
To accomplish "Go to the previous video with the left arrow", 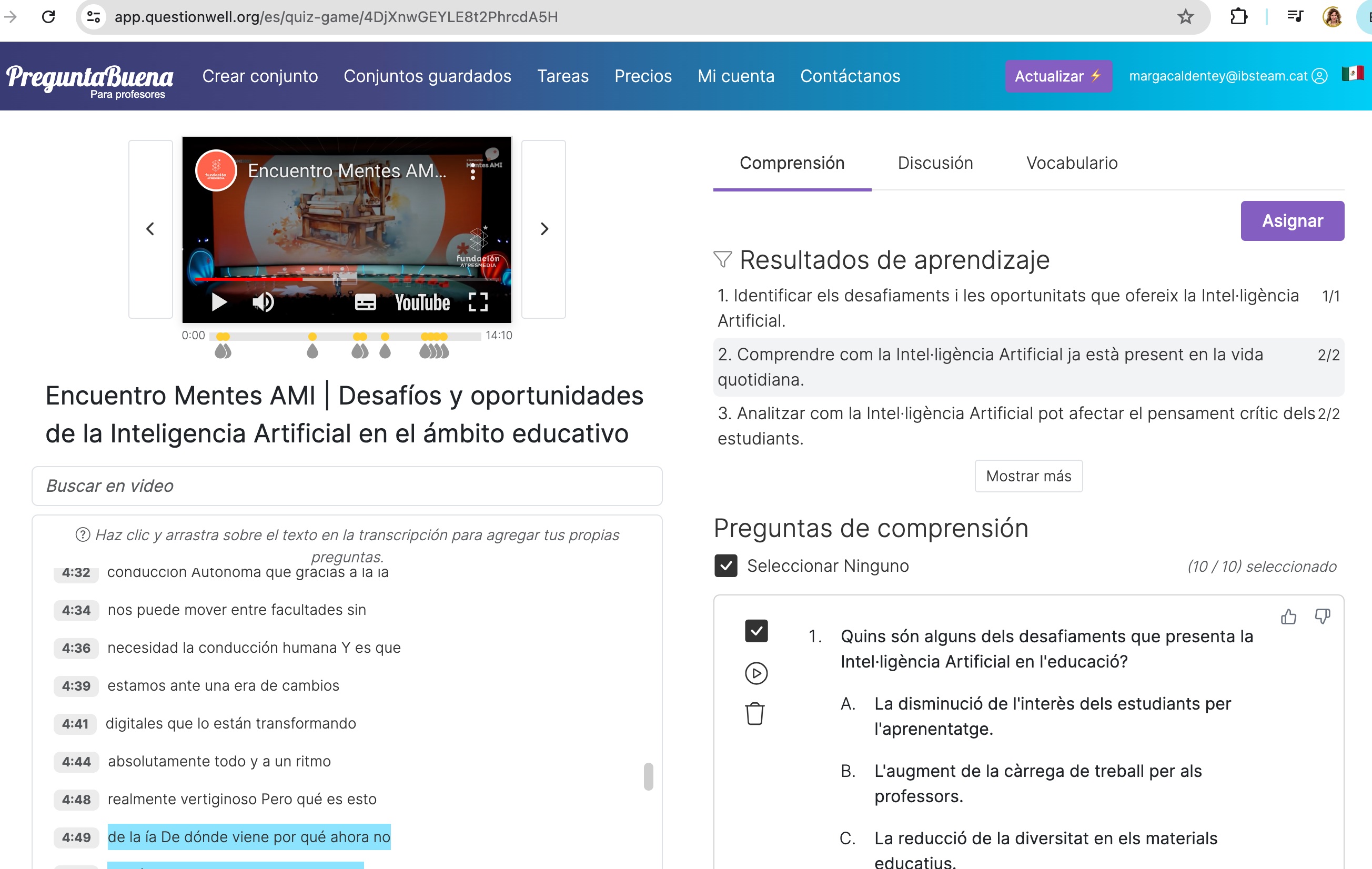I will (150, 228).
